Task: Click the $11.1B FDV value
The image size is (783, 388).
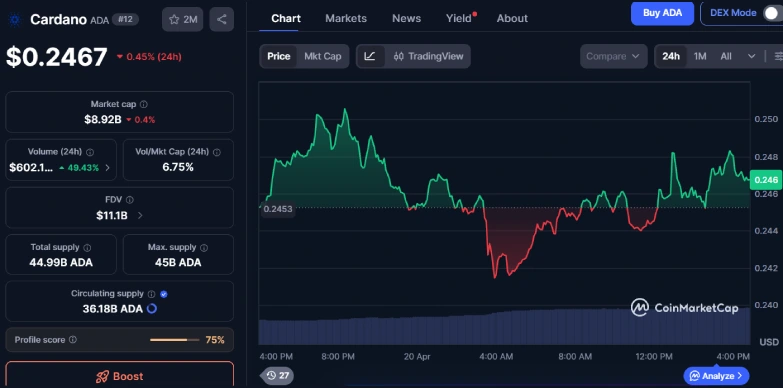Action: pyautogui.click(x=112, y=216)
